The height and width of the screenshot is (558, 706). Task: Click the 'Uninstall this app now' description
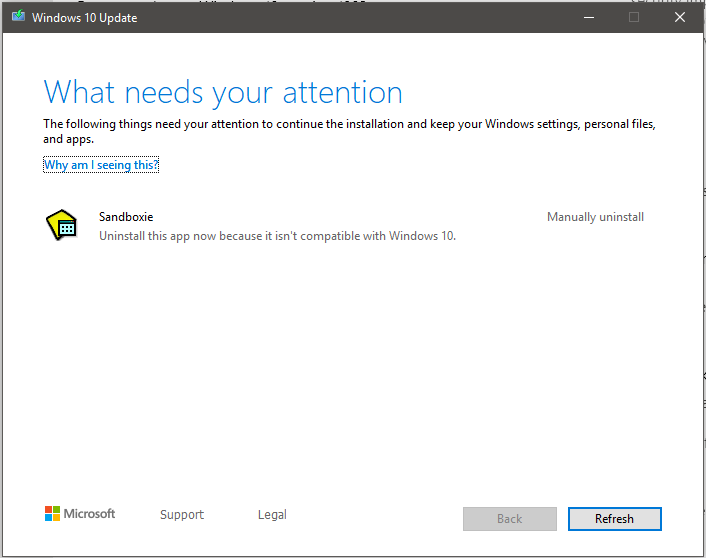click(x=277, y=236)
